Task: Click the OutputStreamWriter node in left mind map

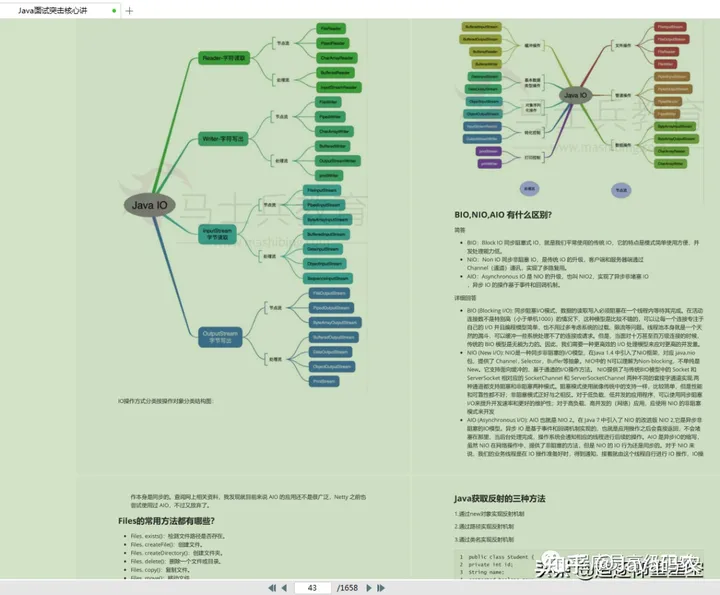Action: [x=338, y=161]
